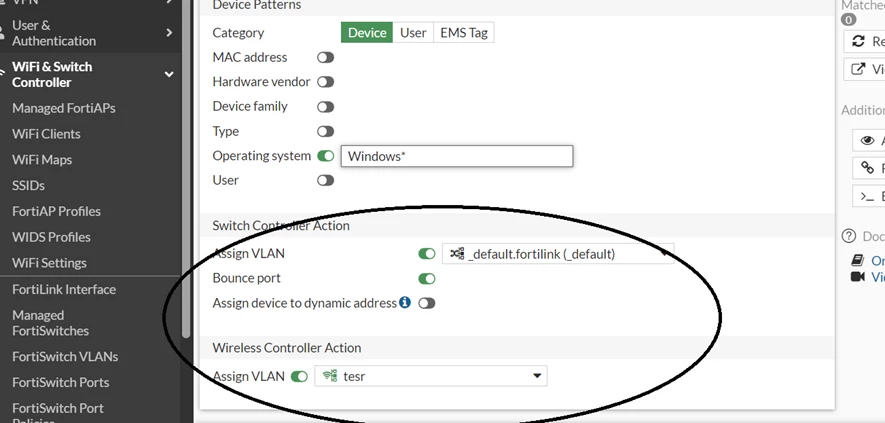Screen dimensions: 885x423
Task: Click the sidebar vertical scrollbar
Action: pos(186,169)
